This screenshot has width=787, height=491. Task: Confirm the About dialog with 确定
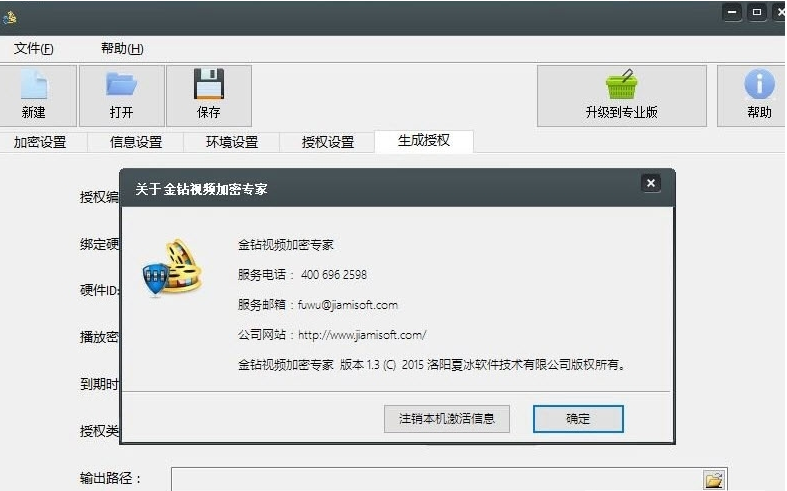click(x=578, y=419)
